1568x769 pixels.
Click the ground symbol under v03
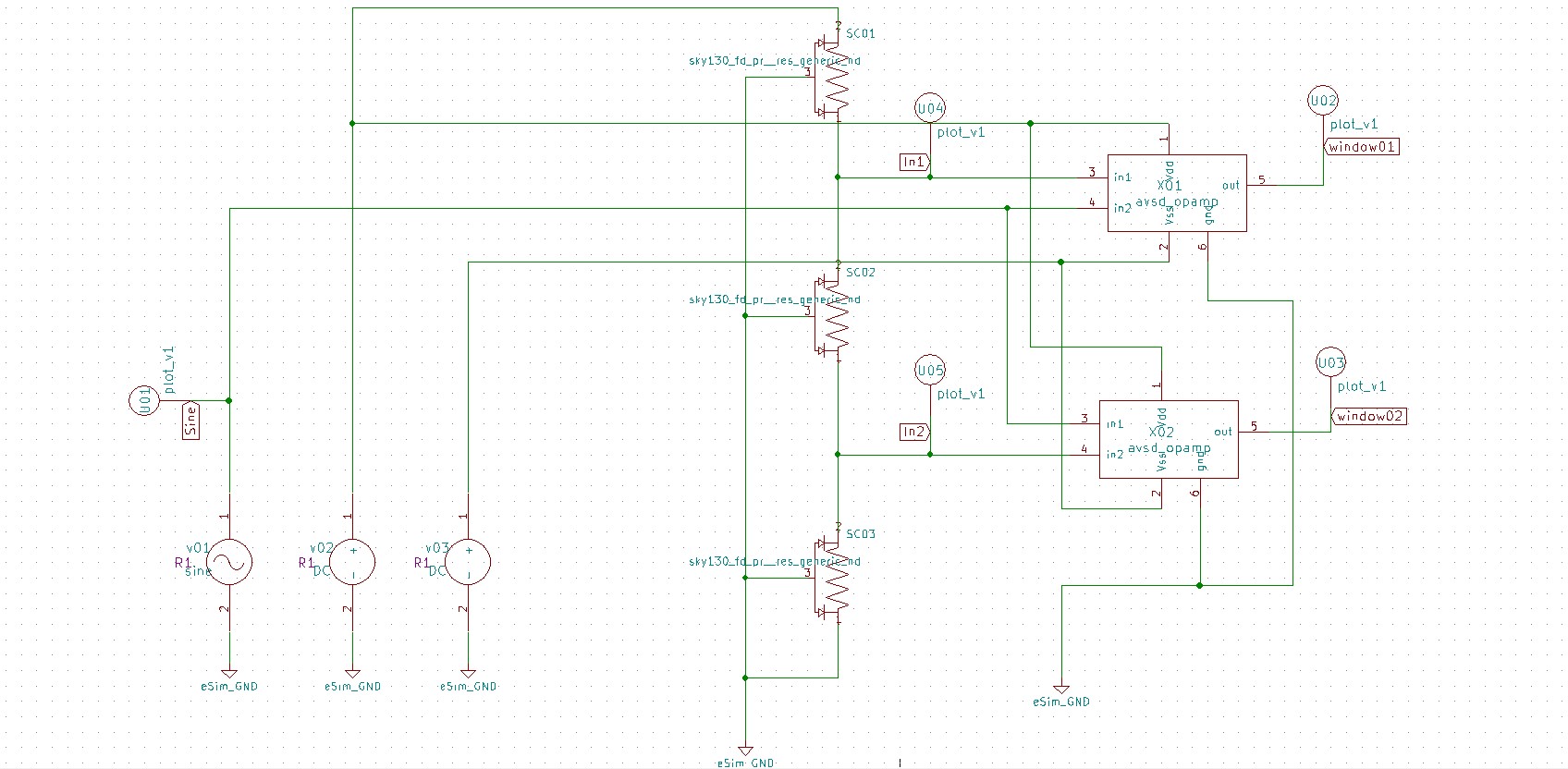click(468, 674)
